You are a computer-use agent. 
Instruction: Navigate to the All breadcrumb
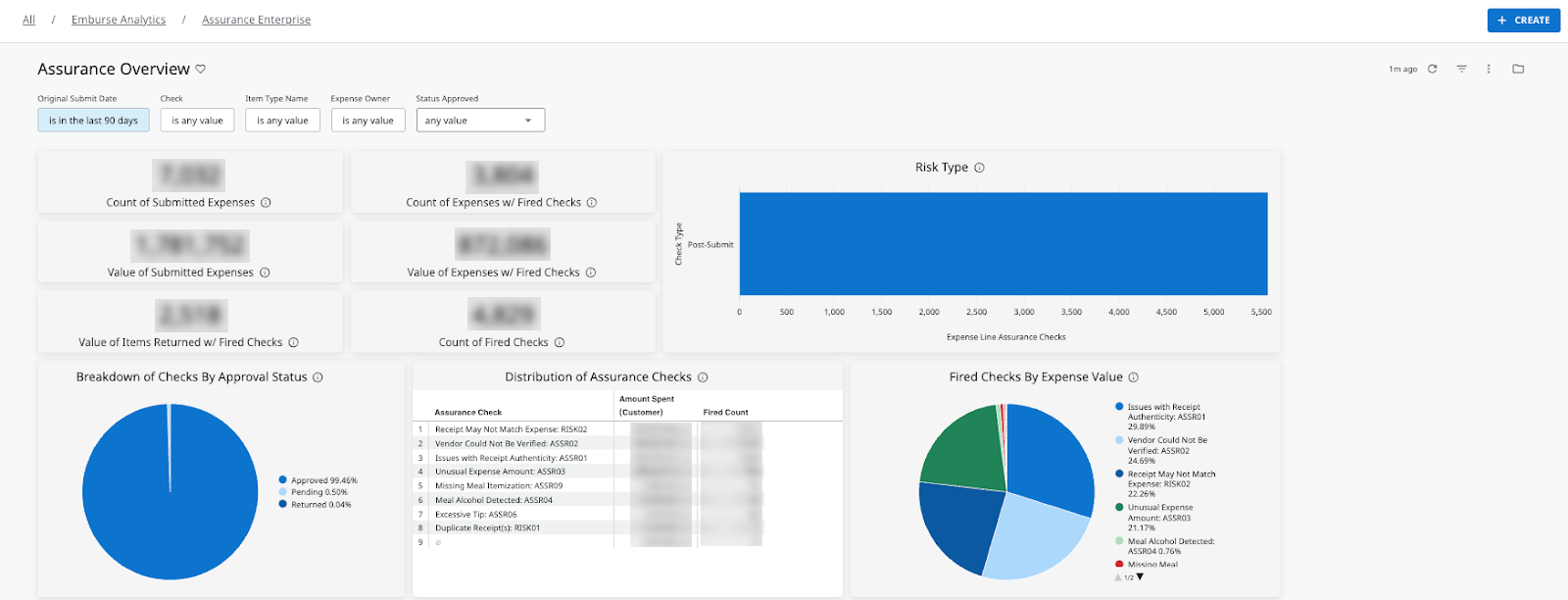[28, 20]
